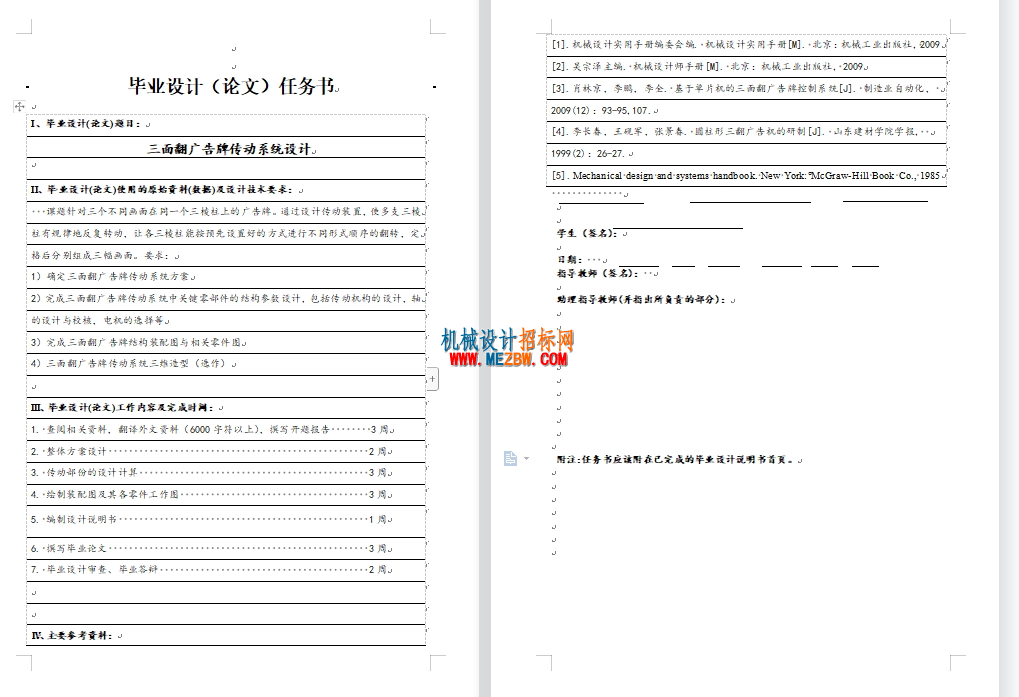Click the heading 三面翻广告牌传动系统设计
This screenshot has width=1019, height=697.
click(x=229, y=149)
